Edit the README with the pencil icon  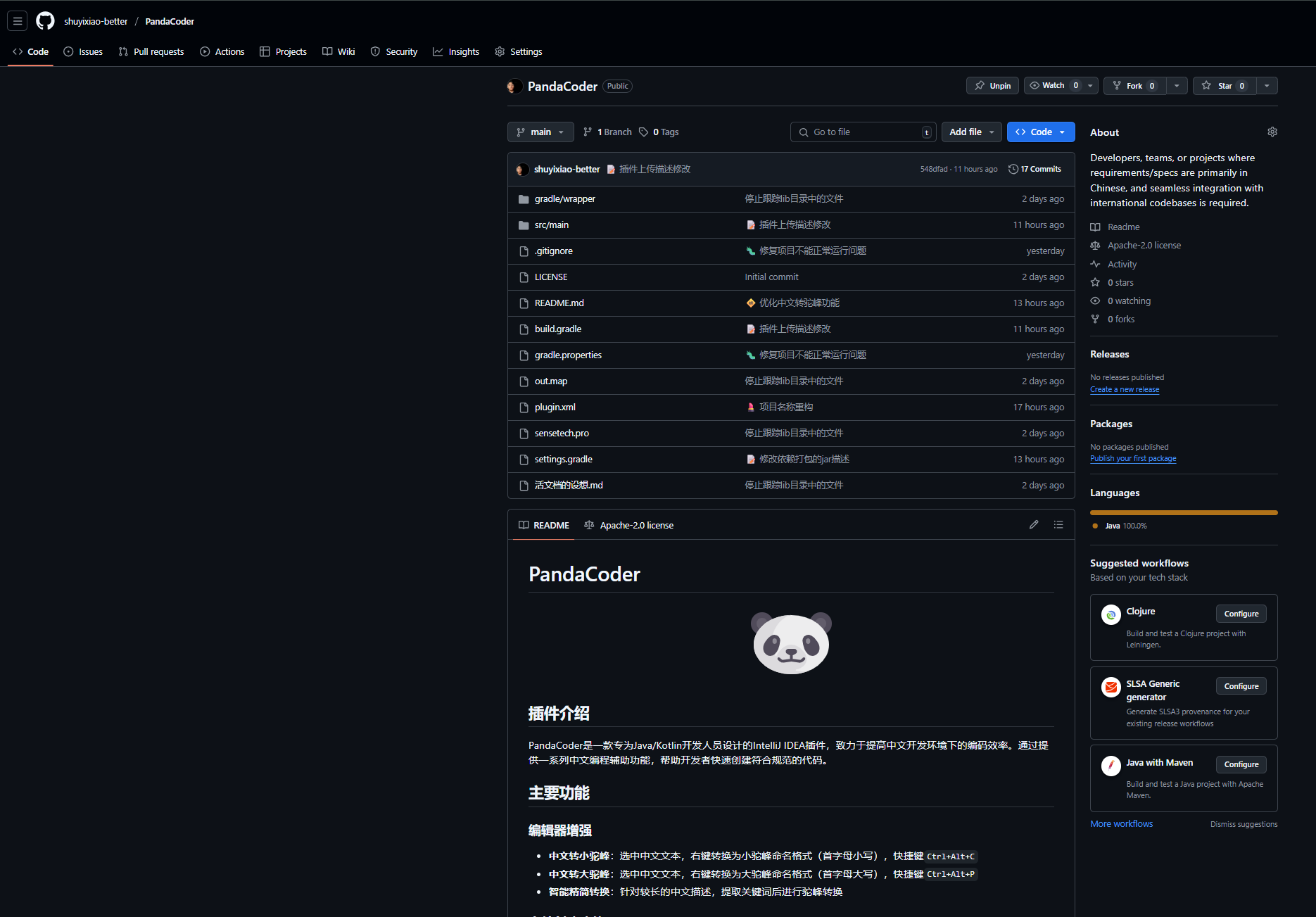click(1034, 524)
